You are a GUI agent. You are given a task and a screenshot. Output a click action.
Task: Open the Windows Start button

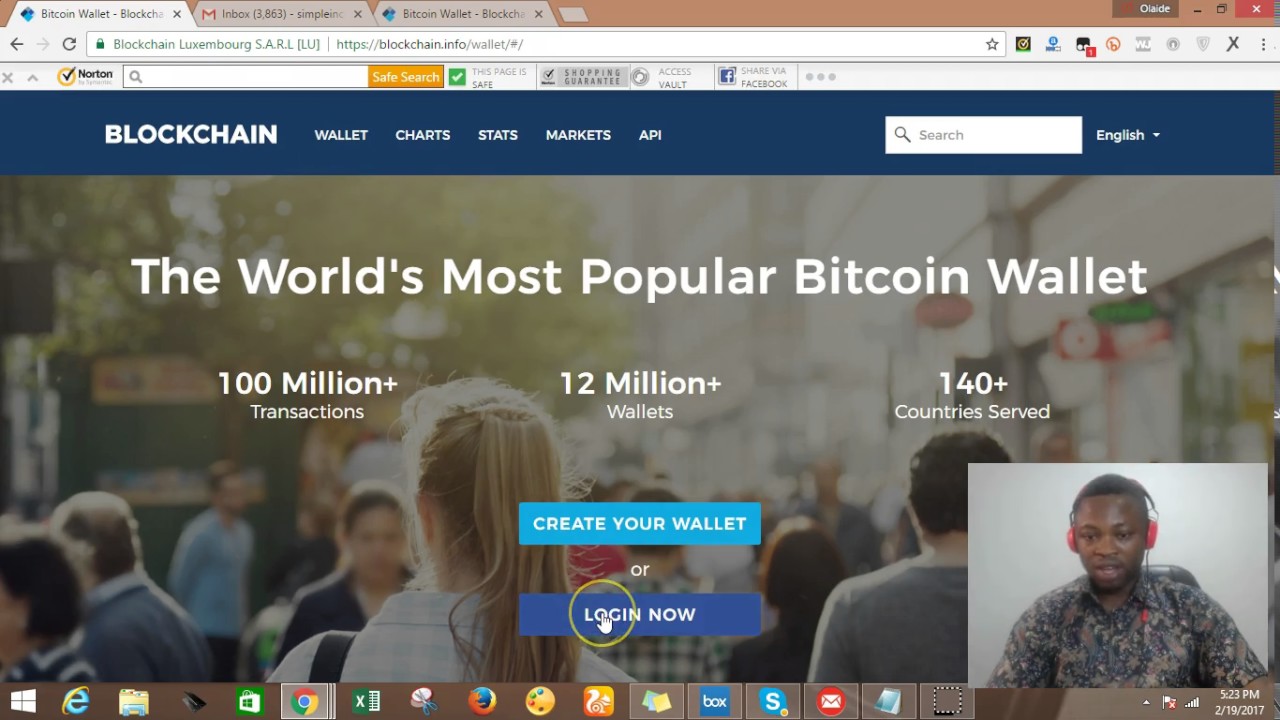(23, 702)
